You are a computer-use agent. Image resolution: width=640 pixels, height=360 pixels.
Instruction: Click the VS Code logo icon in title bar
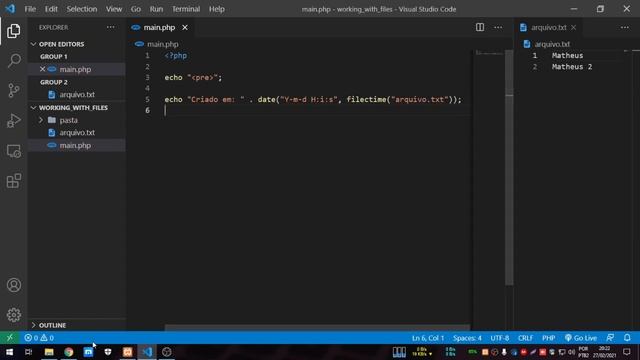(x=10, y=9)
